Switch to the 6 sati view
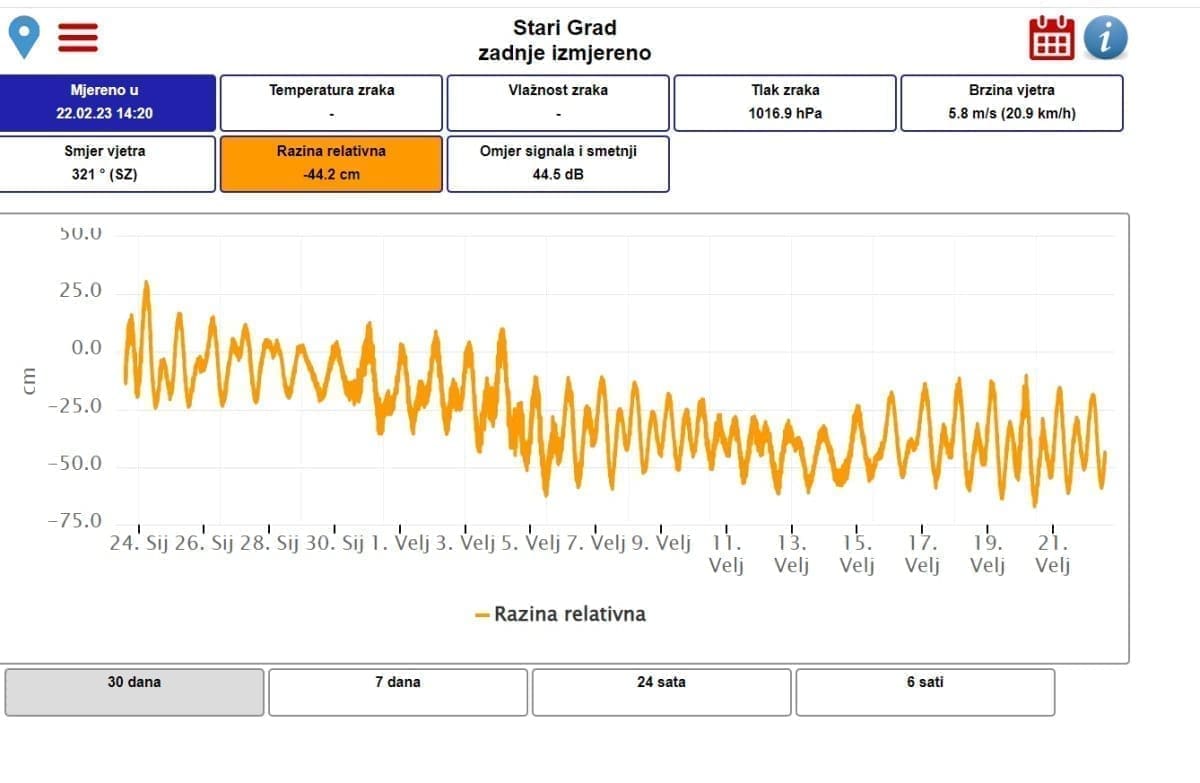 point(924,692)
